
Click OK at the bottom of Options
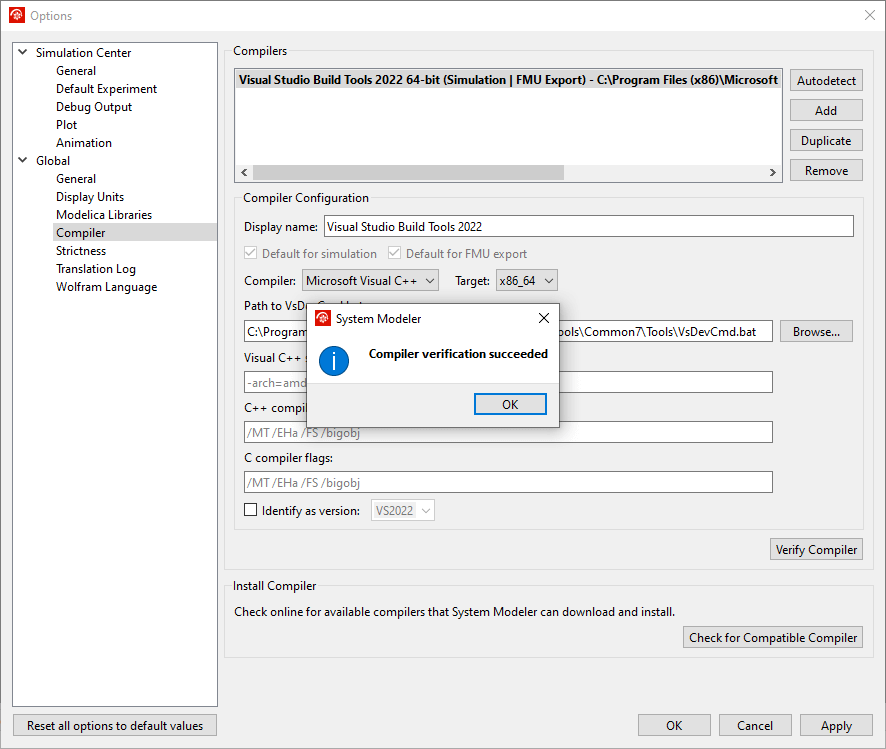[x=674, y=725]
